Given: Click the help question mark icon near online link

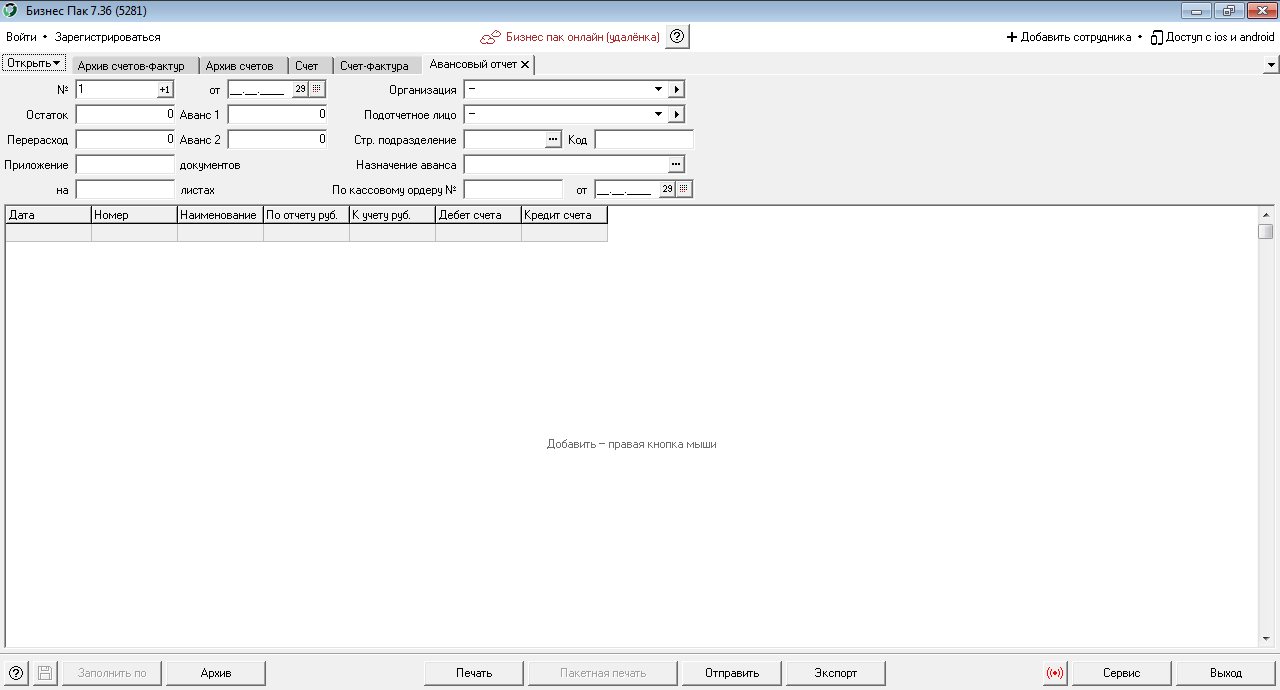Looking at the screenshot, I should click(x=677, y=37).
